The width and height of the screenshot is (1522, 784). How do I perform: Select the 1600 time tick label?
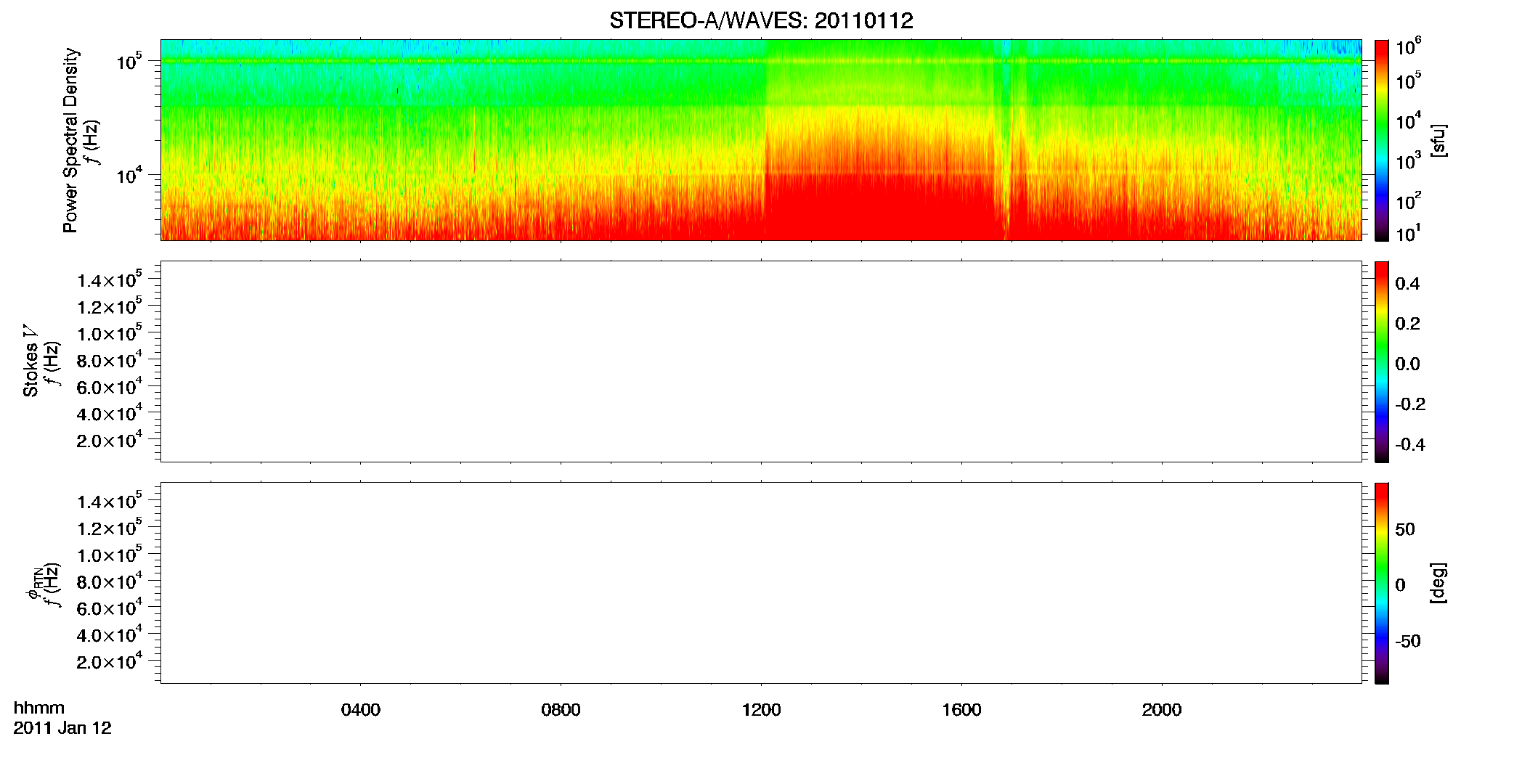(x=962, y=710)
